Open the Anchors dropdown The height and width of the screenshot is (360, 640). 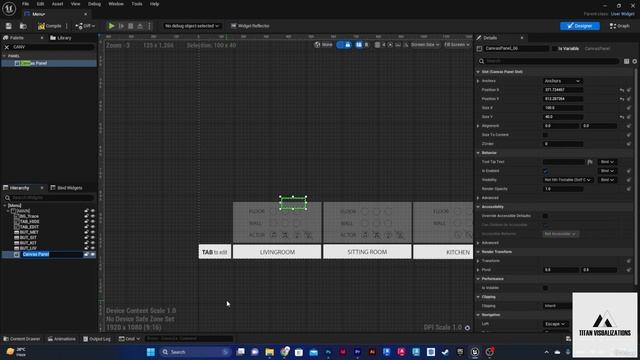pyautogui.click(x=562, y=81)
